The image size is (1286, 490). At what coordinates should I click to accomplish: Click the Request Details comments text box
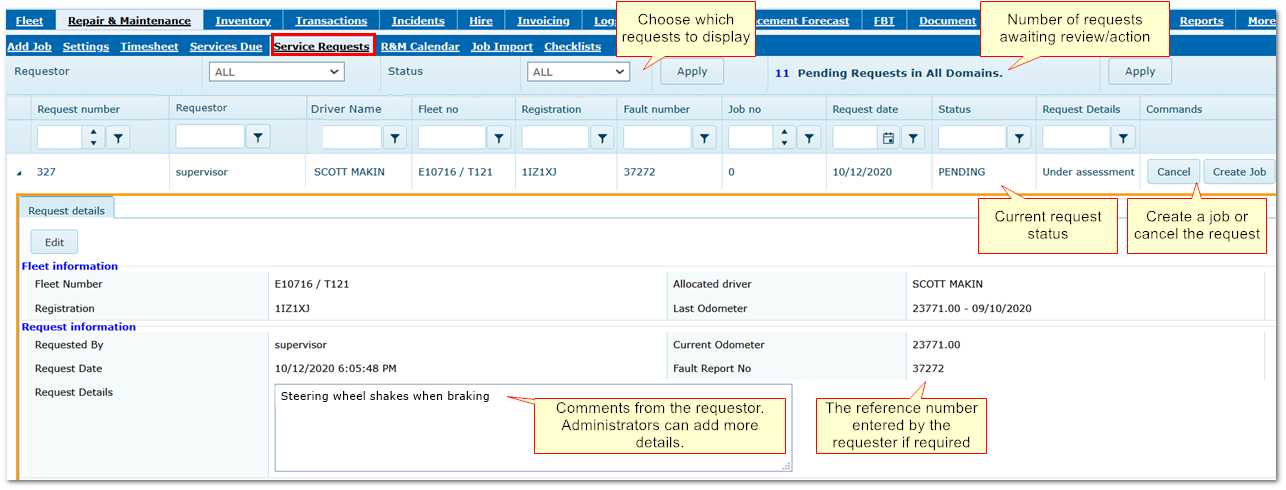click(532, 427)
